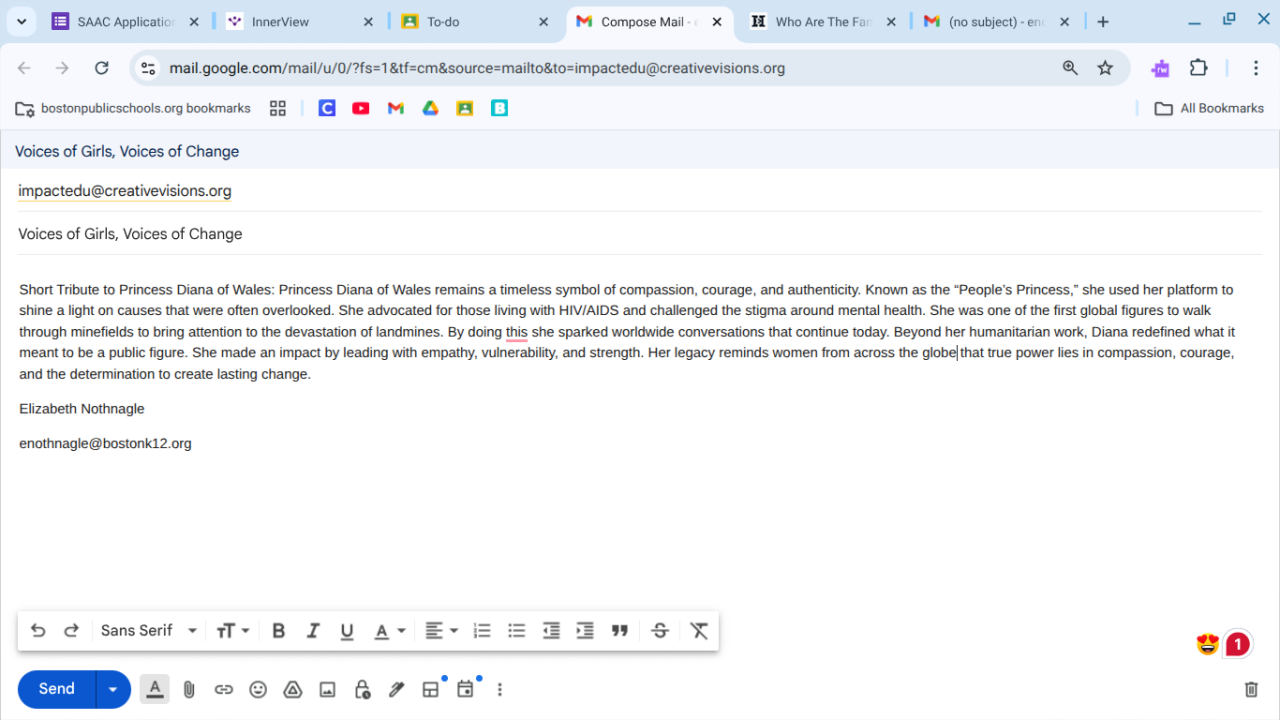Open the calendar scheduling icon
Screen dimensions: 1280x720
465,689
